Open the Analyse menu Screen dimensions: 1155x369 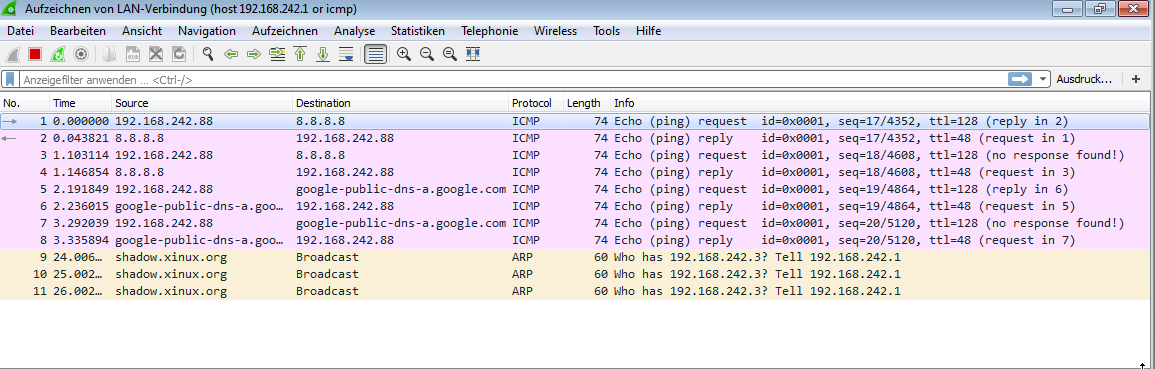click(x=354, y=31)
